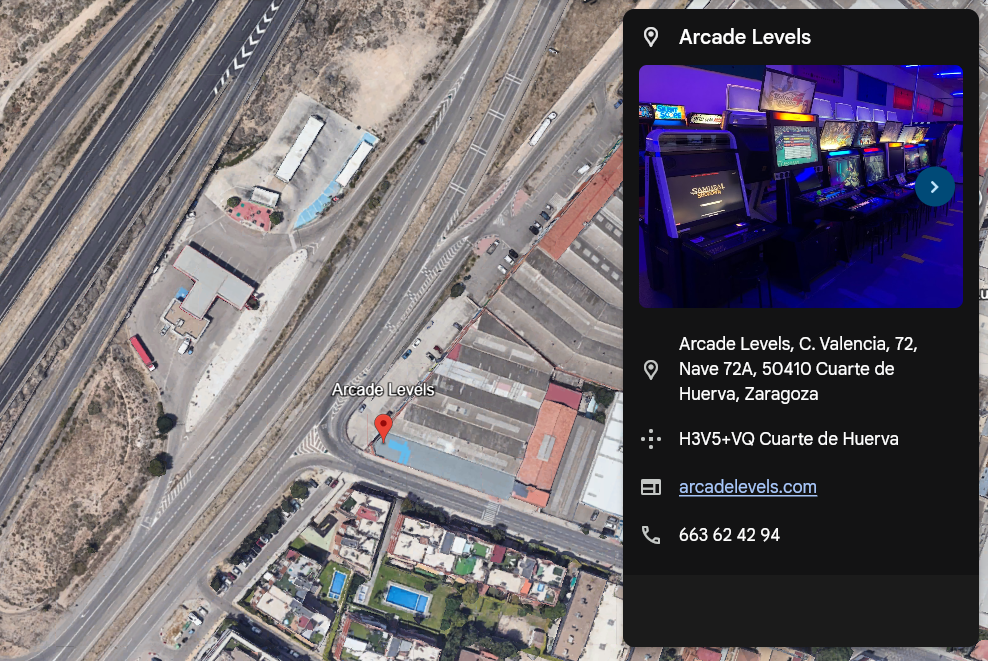Click the white chevron markings on highway

click(250, 45)
